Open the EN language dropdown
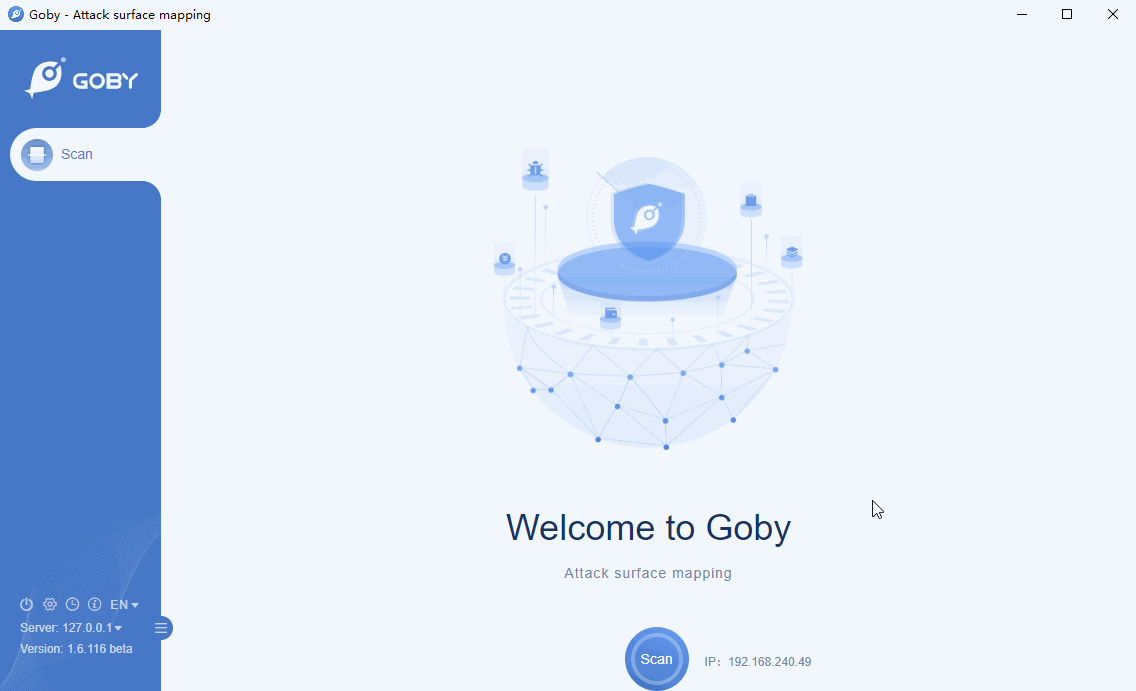 124,604
